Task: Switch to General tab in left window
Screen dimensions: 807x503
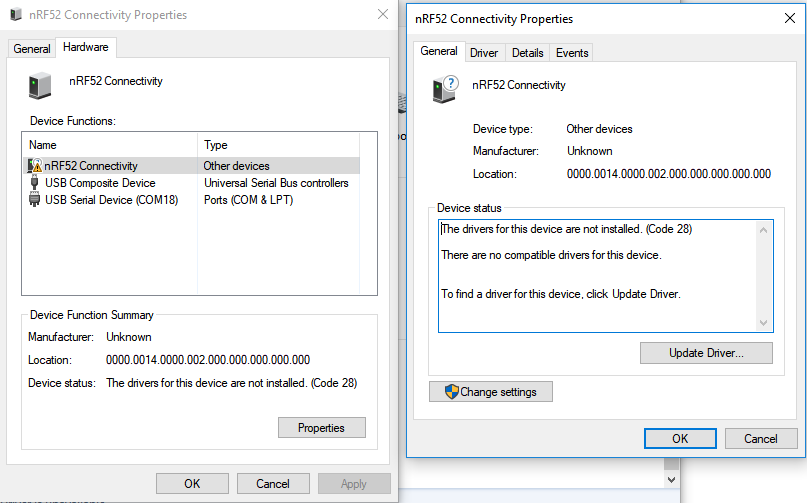Action: pyautogui.click(x=32, y=49)
